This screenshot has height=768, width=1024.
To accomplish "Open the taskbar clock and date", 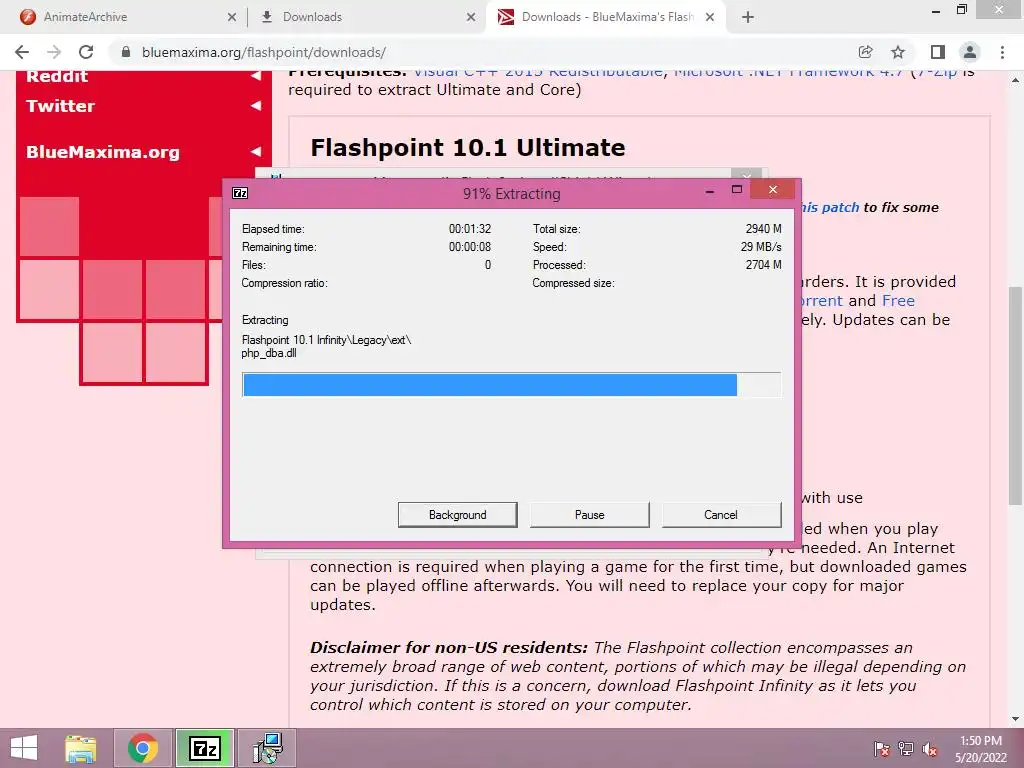I will coord(981,749).
